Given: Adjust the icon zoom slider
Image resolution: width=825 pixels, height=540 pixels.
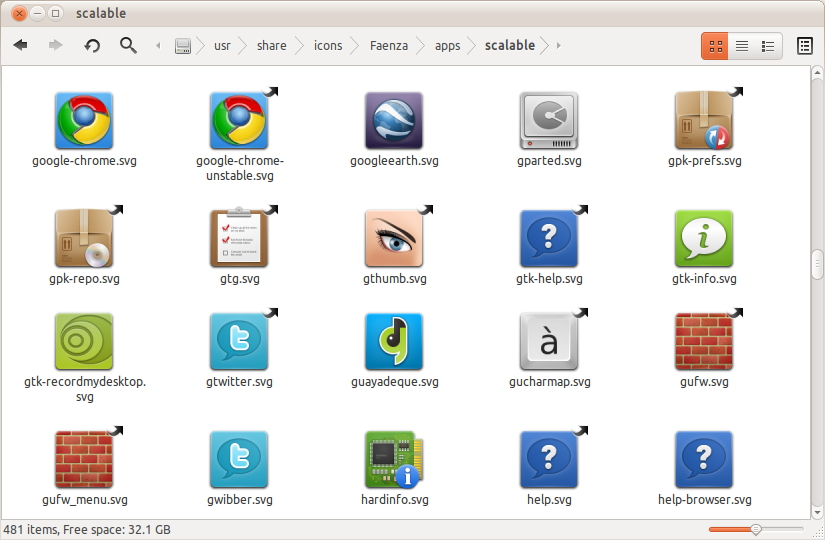Looking at the screenshot, I should click(x=756, y=529).
